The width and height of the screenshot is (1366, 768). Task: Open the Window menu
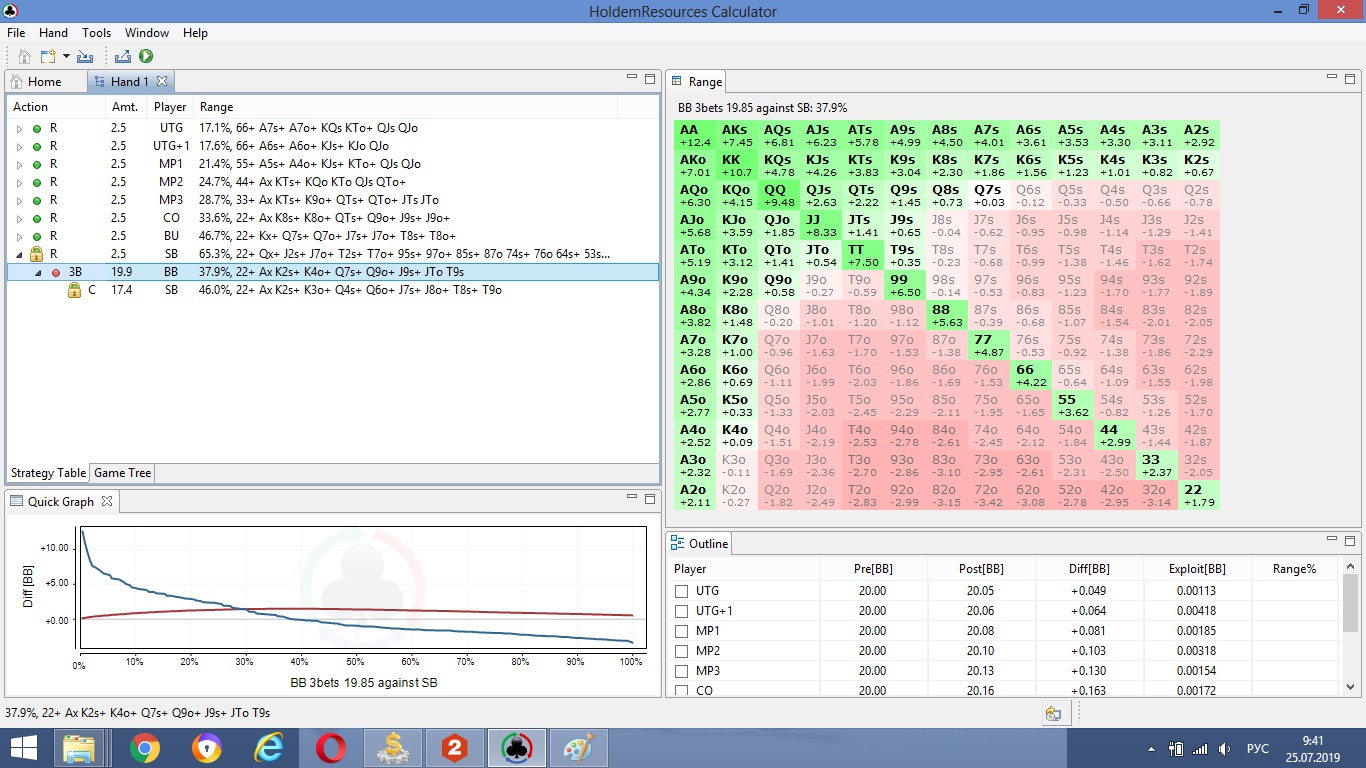click(x=147, y=33)
